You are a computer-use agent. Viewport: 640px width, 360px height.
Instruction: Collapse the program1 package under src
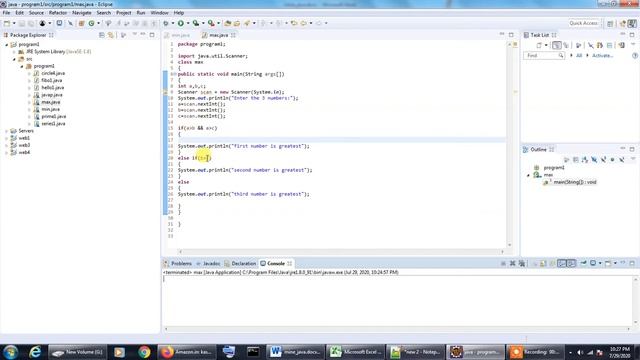(22, 66)
